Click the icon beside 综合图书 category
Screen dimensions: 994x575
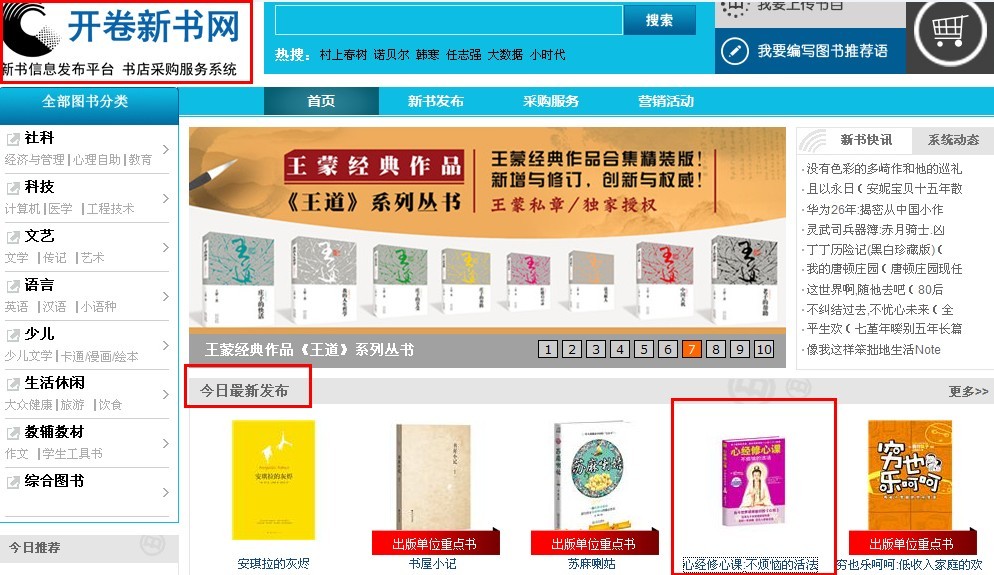(13, 482)
